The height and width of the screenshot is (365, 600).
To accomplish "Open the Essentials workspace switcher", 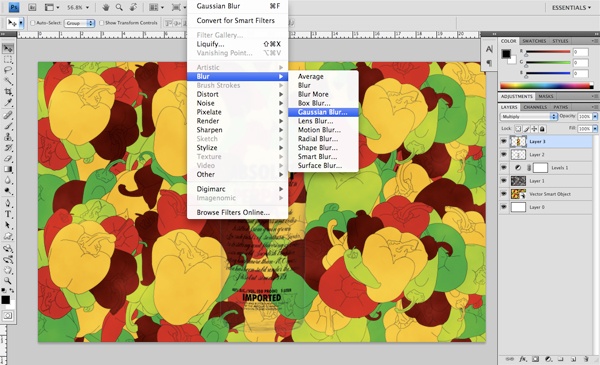I will click(x=571, y=7).
